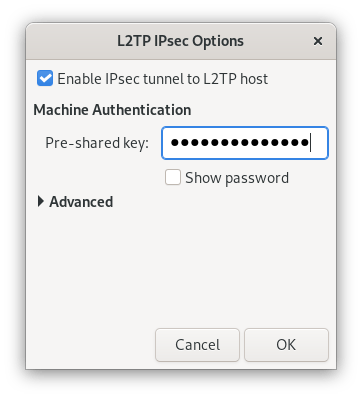Click the "Enable IPsec tunnel to L2TP host" label

tap(163, 79)
